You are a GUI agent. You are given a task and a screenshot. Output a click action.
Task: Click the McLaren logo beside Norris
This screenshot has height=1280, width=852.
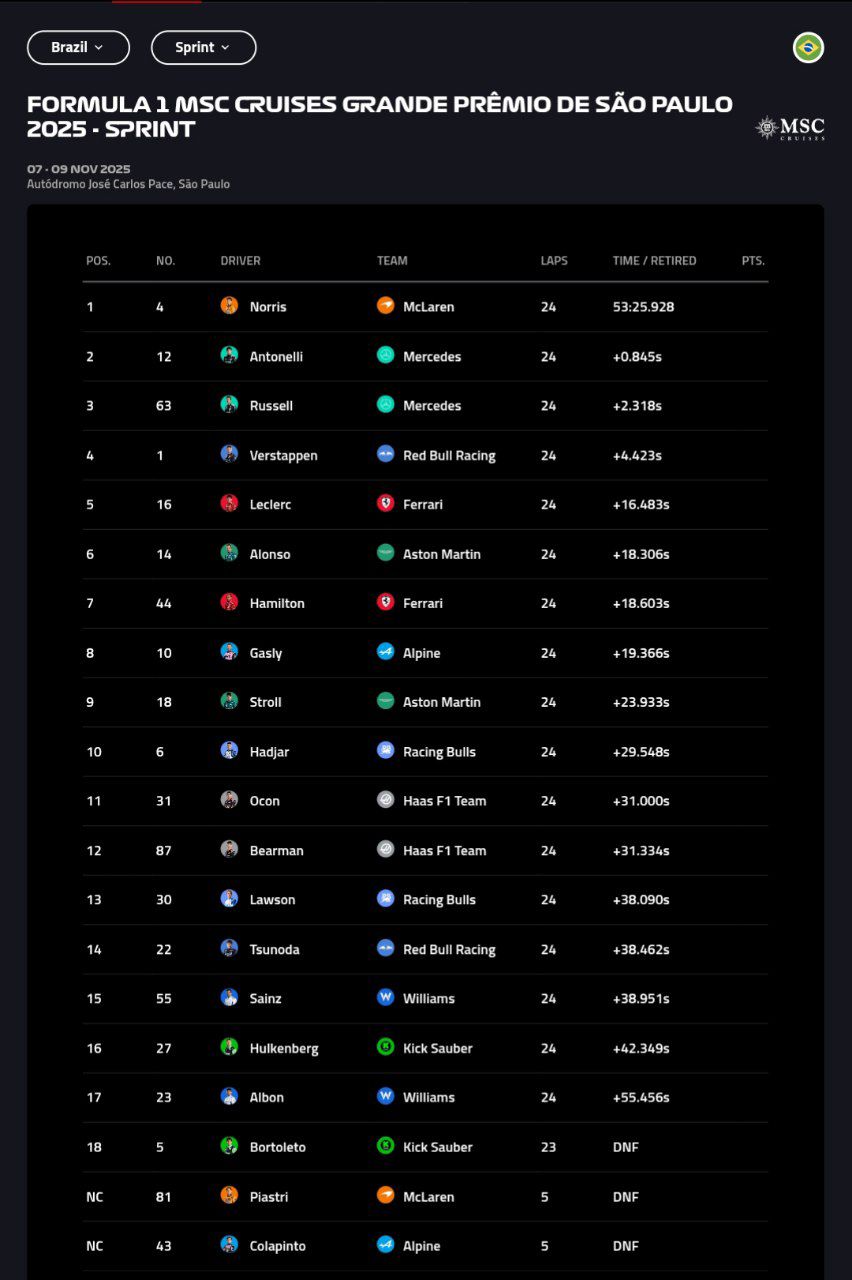[x=385, y=306]
